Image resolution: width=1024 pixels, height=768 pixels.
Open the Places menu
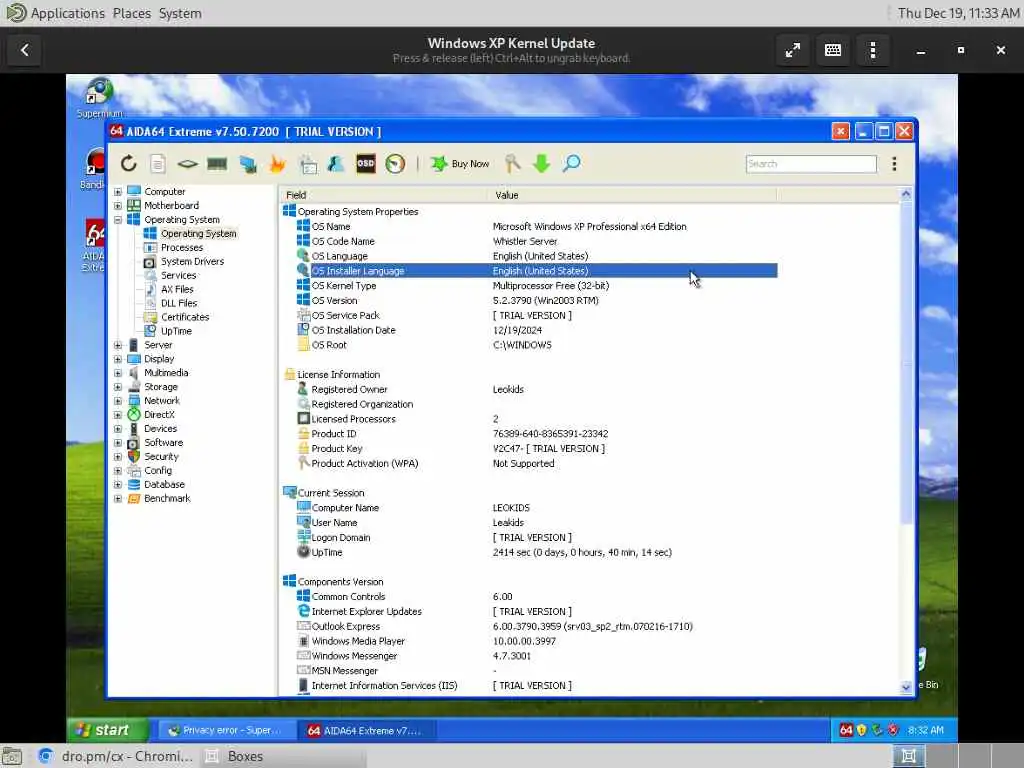click(131, 13)
